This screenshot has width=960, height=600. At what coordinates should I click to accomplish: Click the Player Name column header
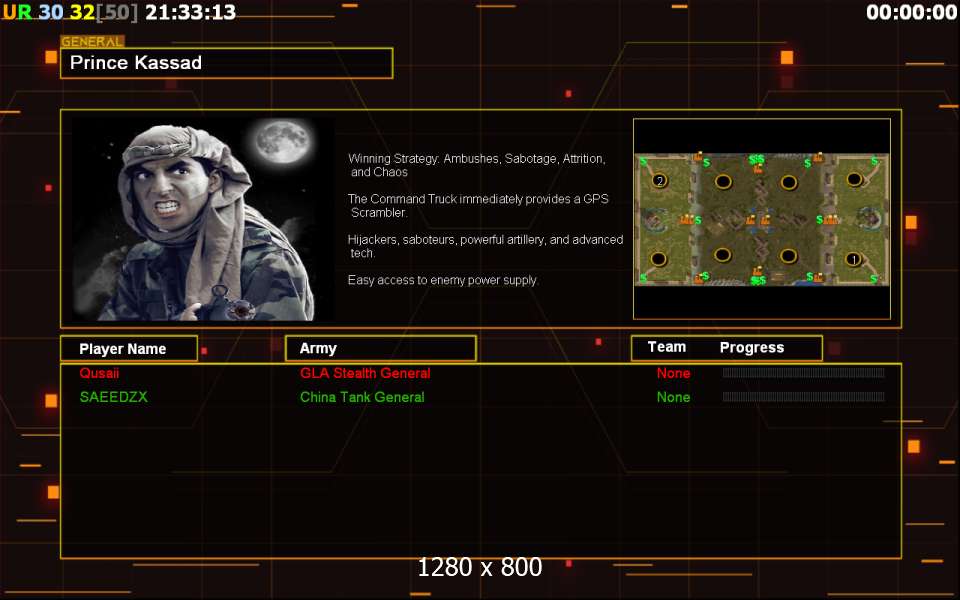129,348
